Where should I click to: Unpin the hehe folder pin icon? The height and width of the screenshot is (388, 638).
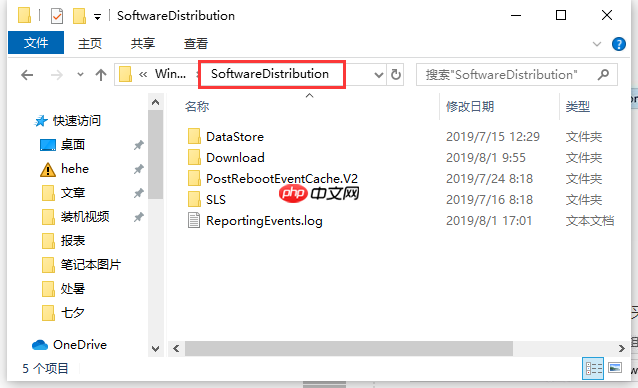[x=139, y=169]
